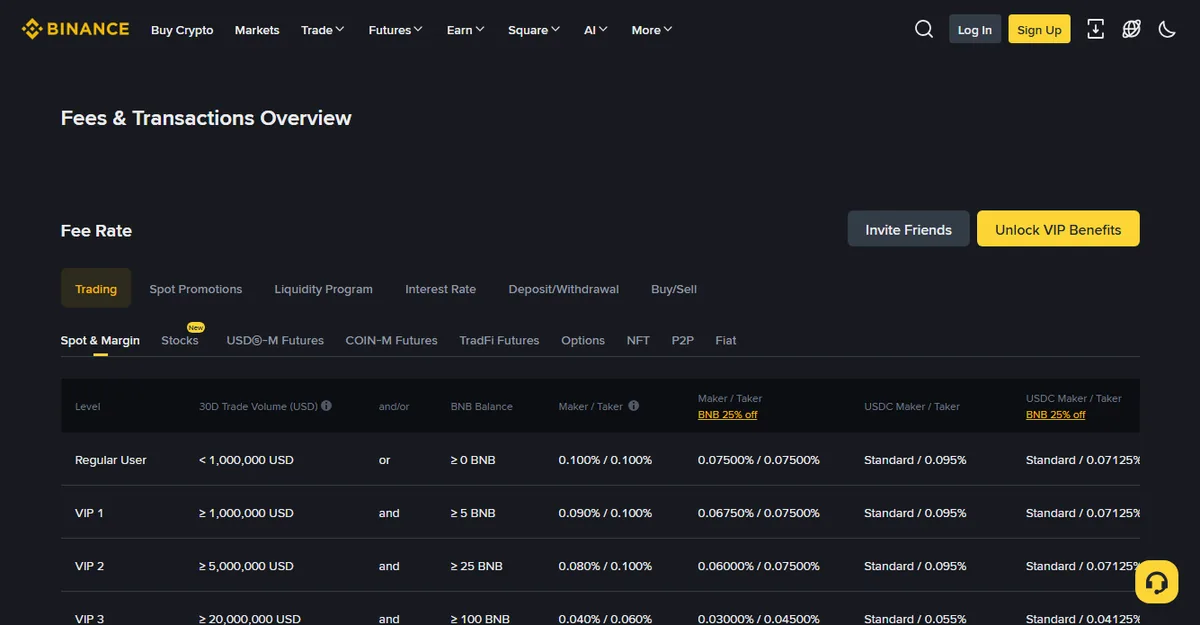Viewport: 1200px width, 625px height.
Task: Click BNB 25% off link under USDC Maker / Taker
Action: (1056, 414)
